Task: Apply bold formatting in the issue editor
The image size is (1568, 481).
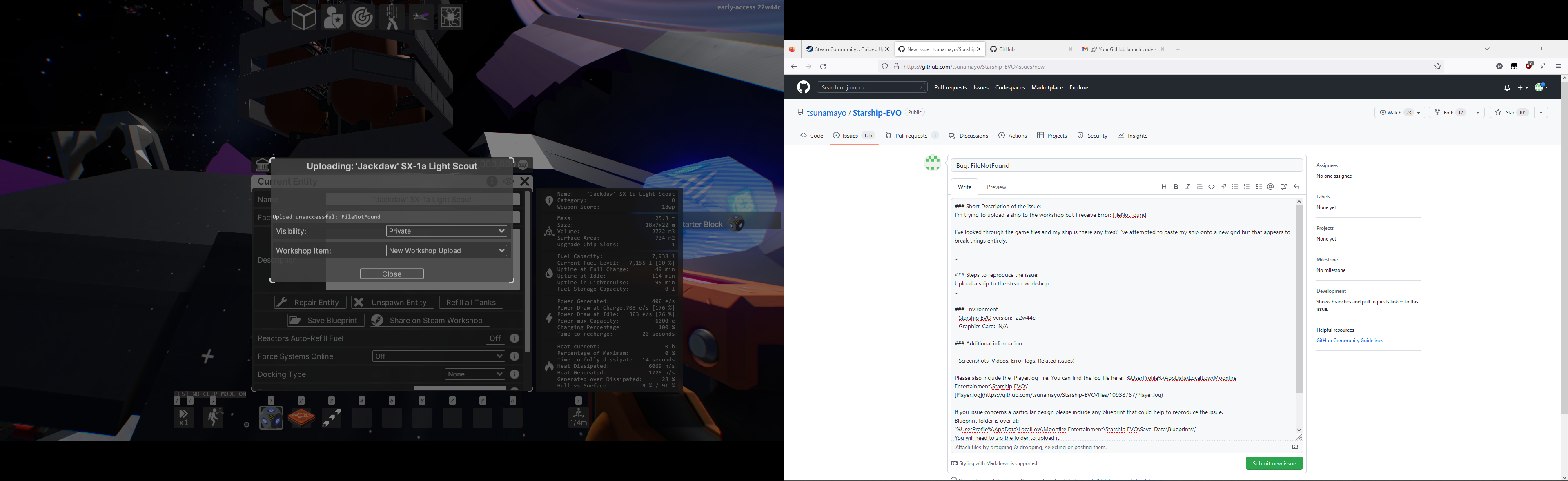Action: (1176, 186)
